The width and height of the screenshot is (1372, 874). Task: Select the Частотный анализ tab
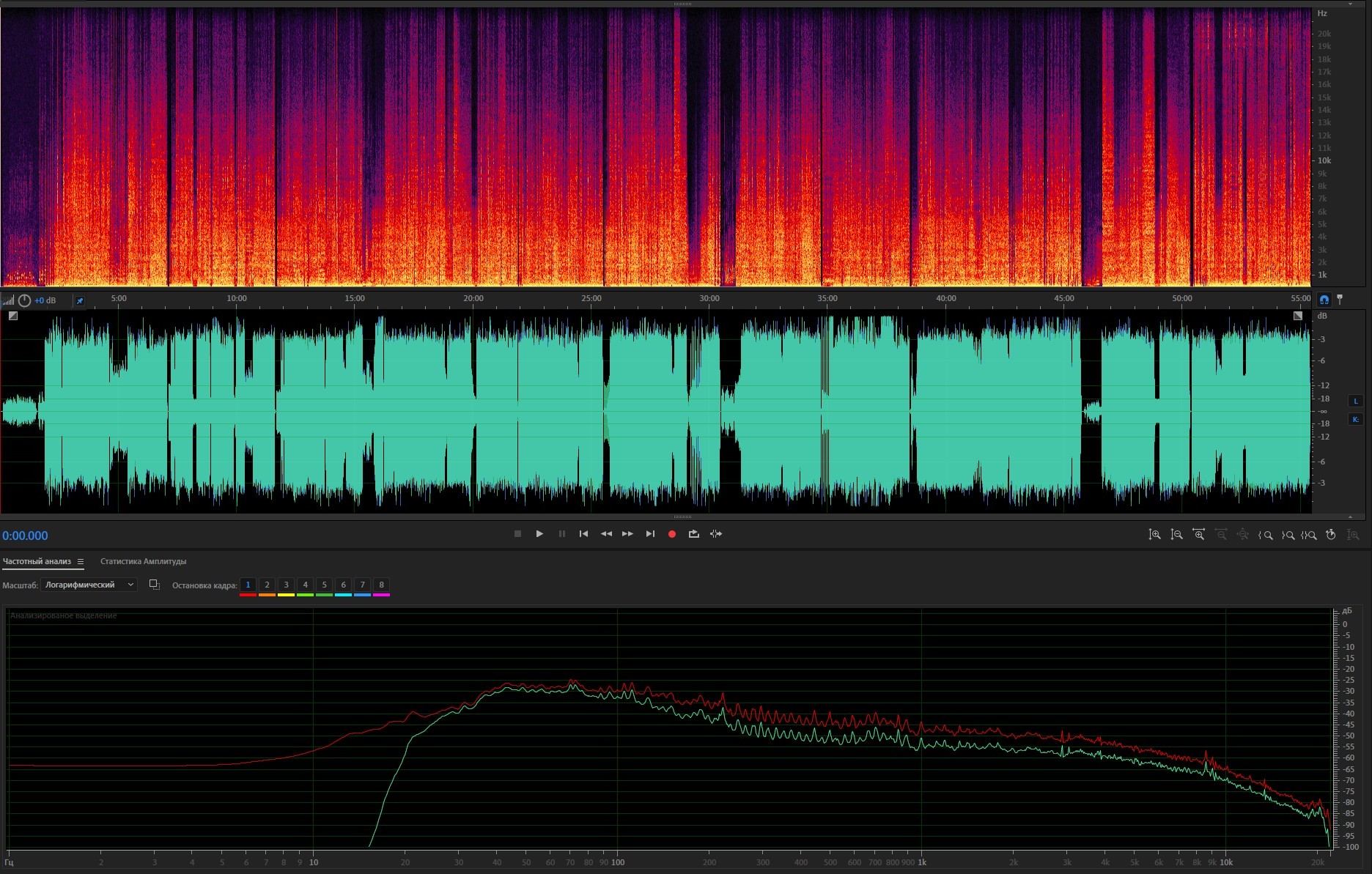pos(37,562)
